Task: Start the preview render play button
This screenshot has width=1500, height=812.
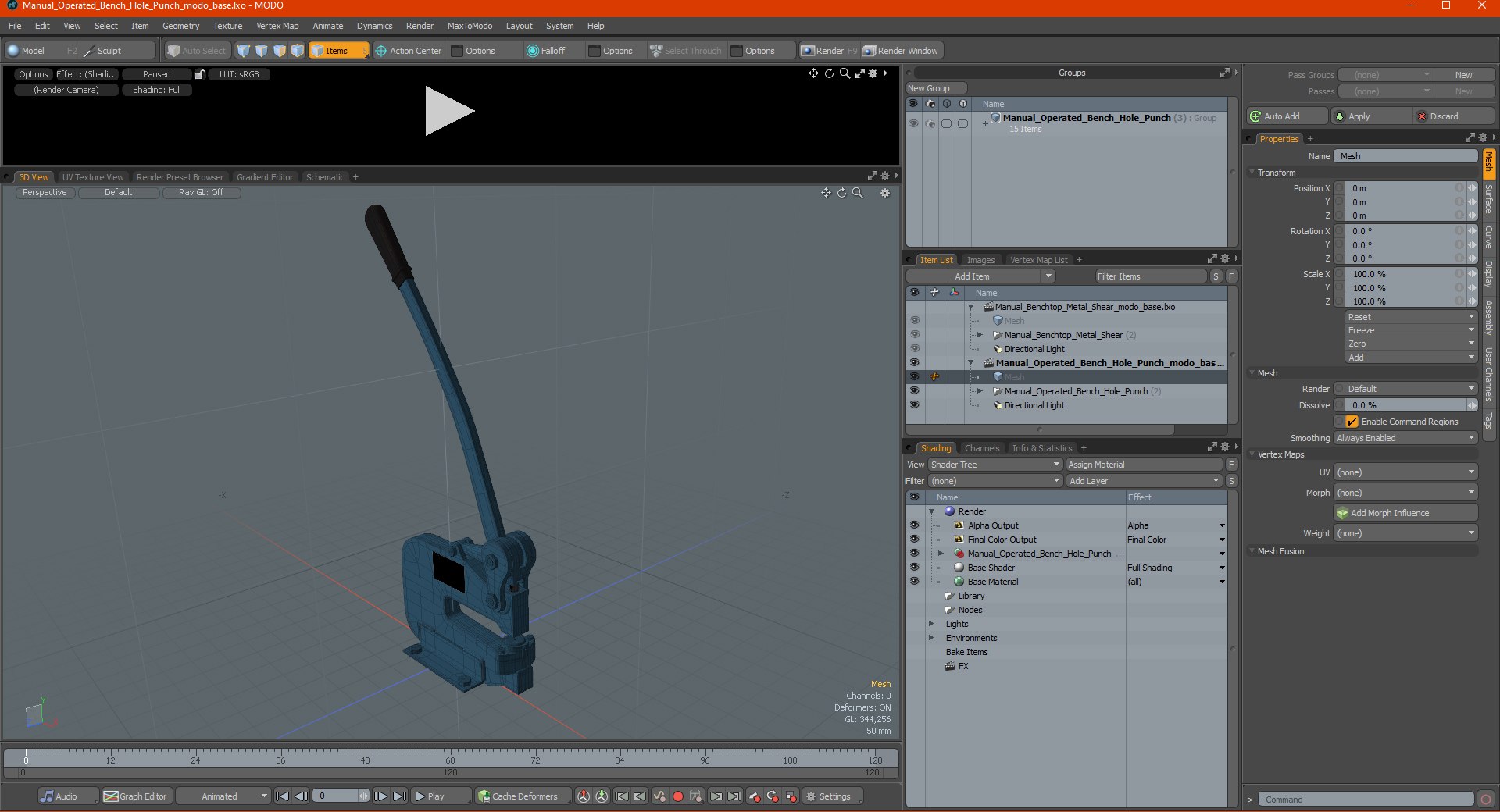Action: [449, 111]
